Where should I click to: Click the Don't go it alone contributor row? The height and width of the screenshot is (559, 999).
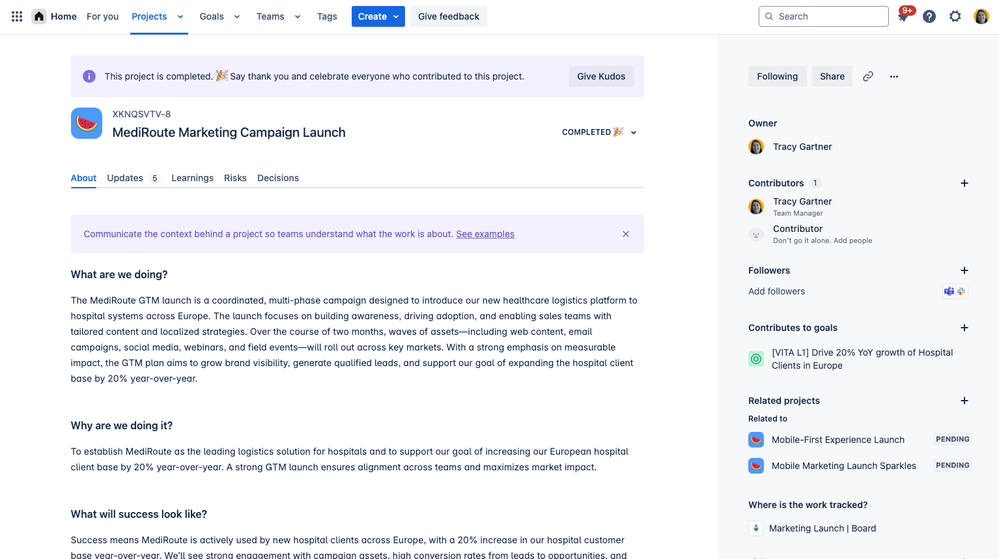point(810,234)
